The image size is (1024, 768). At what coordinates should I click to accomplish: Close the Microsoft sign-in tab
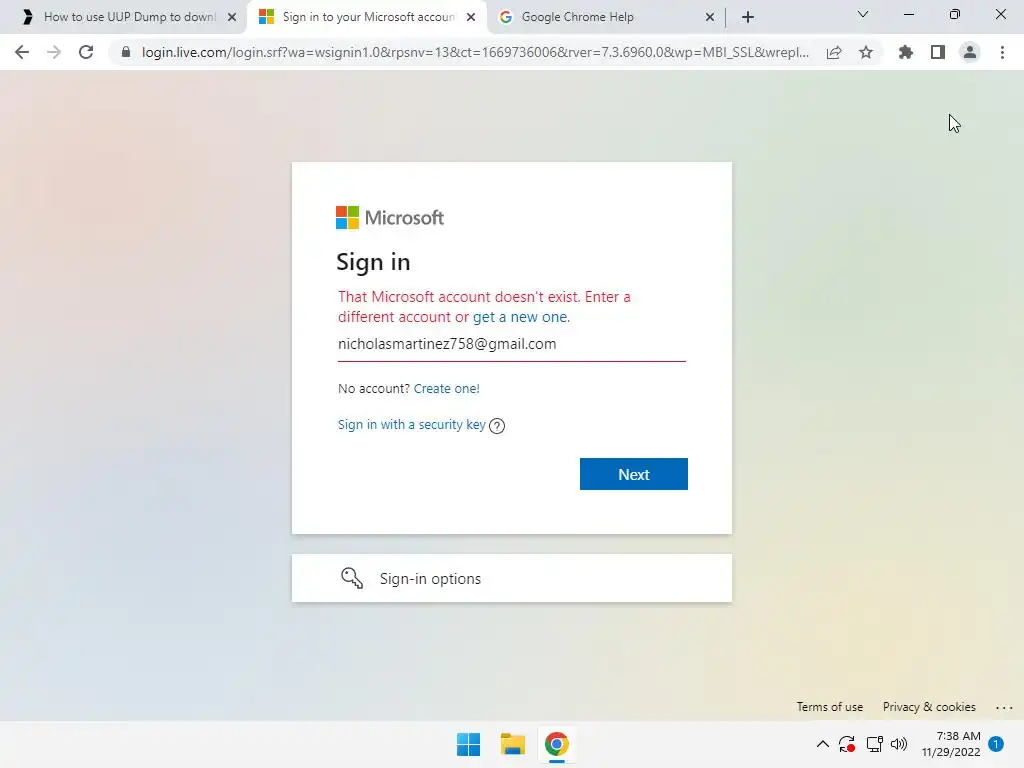(x=471, y=18)
